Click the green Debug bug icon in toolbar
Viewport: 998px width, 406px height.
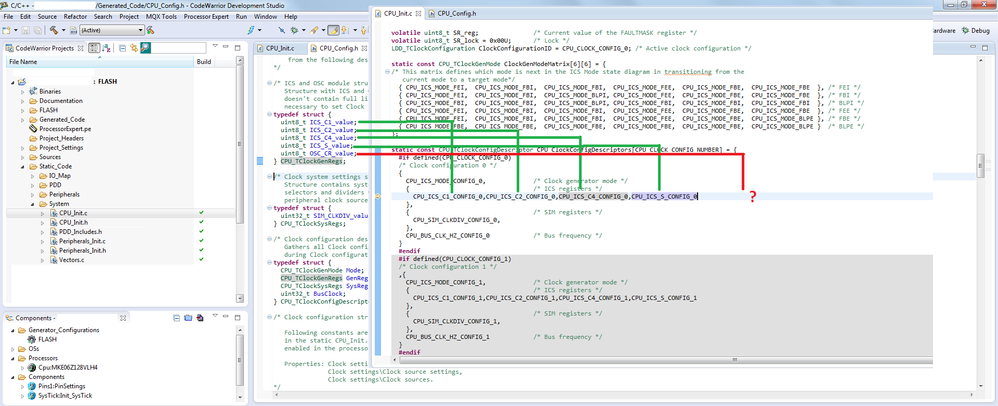point(294,30)
